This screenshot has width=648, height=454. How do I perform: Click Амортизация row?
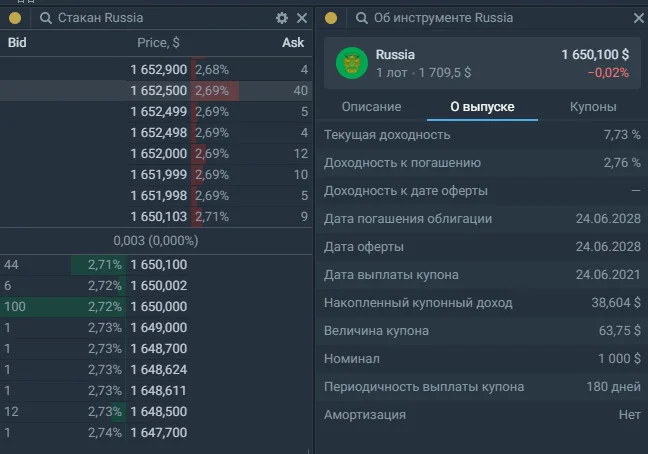click(x=482, y=415)
